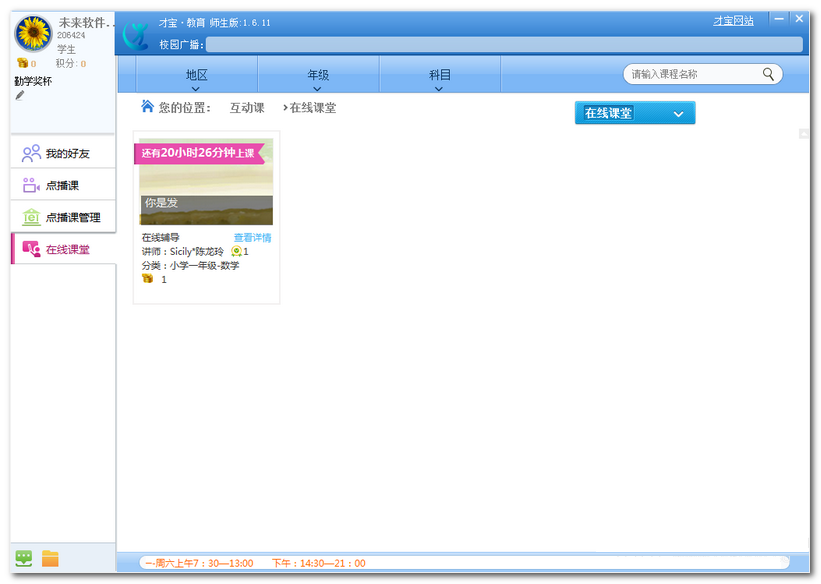821x584 pixels.
Task: Open the orange folder icon
Action: point(50,558)
